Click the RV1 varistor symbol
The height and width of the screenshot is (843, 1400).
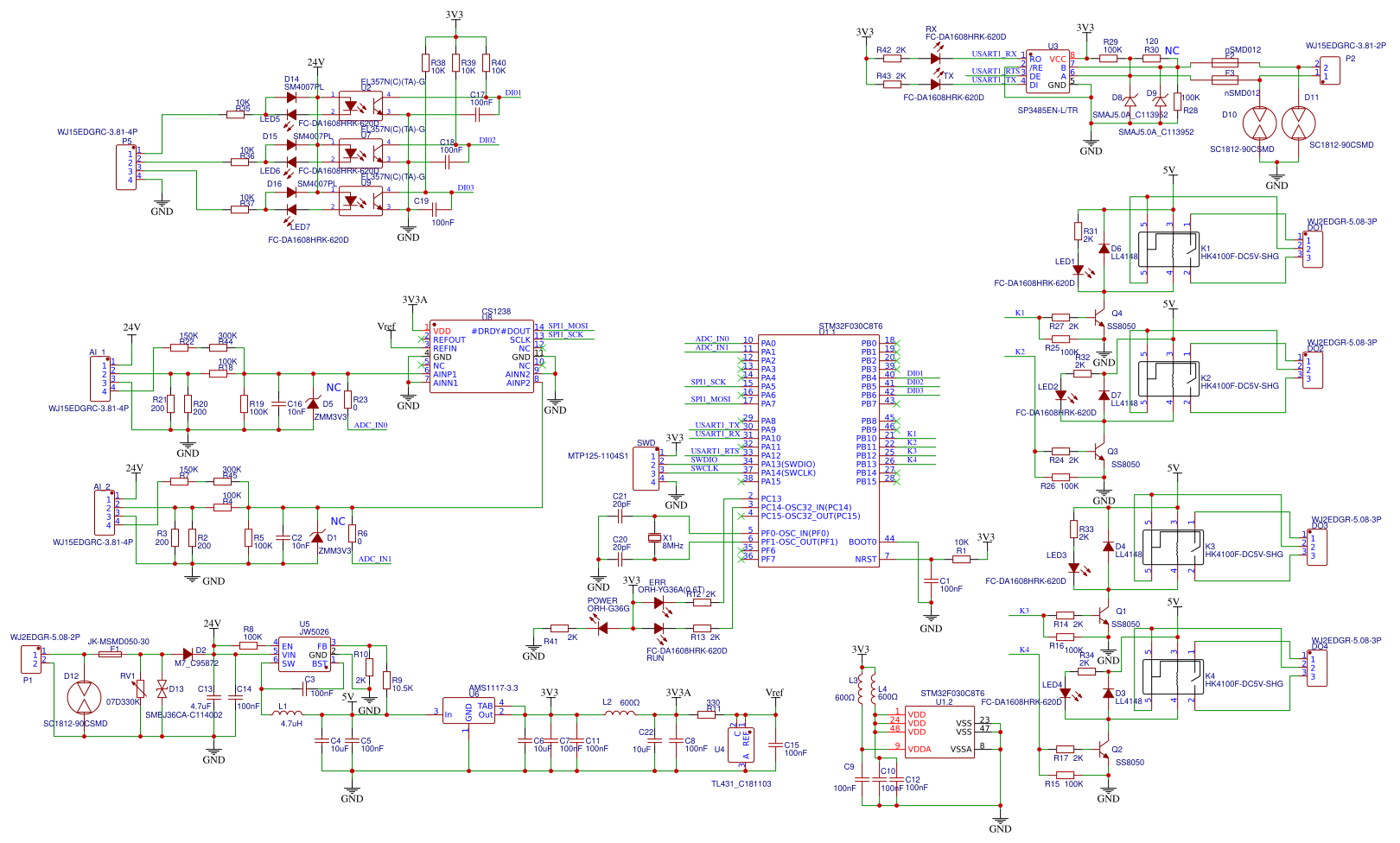140,688
